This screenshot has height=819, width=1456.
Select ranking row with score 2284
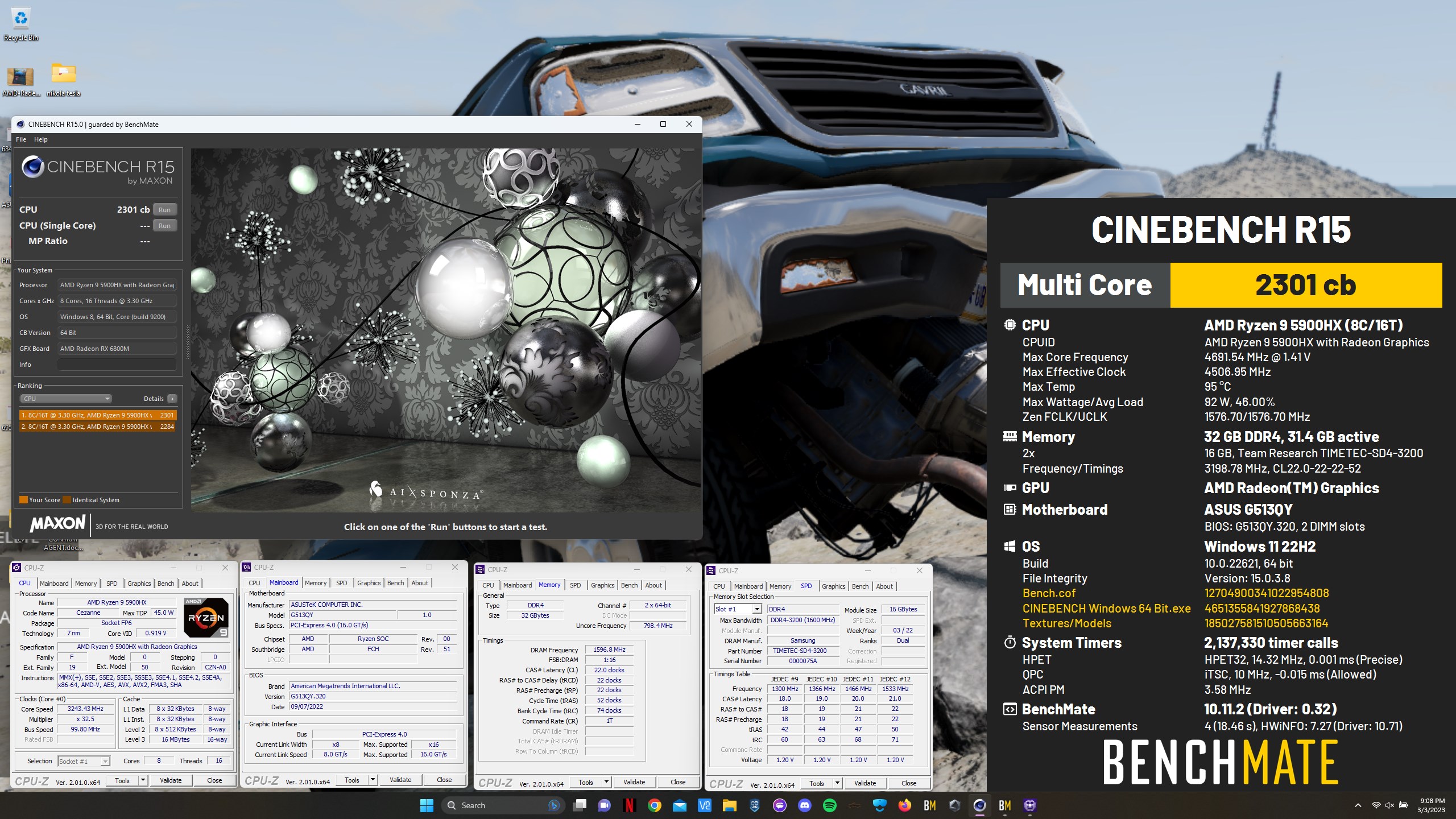pyautogui.click(x=98, y=427)
